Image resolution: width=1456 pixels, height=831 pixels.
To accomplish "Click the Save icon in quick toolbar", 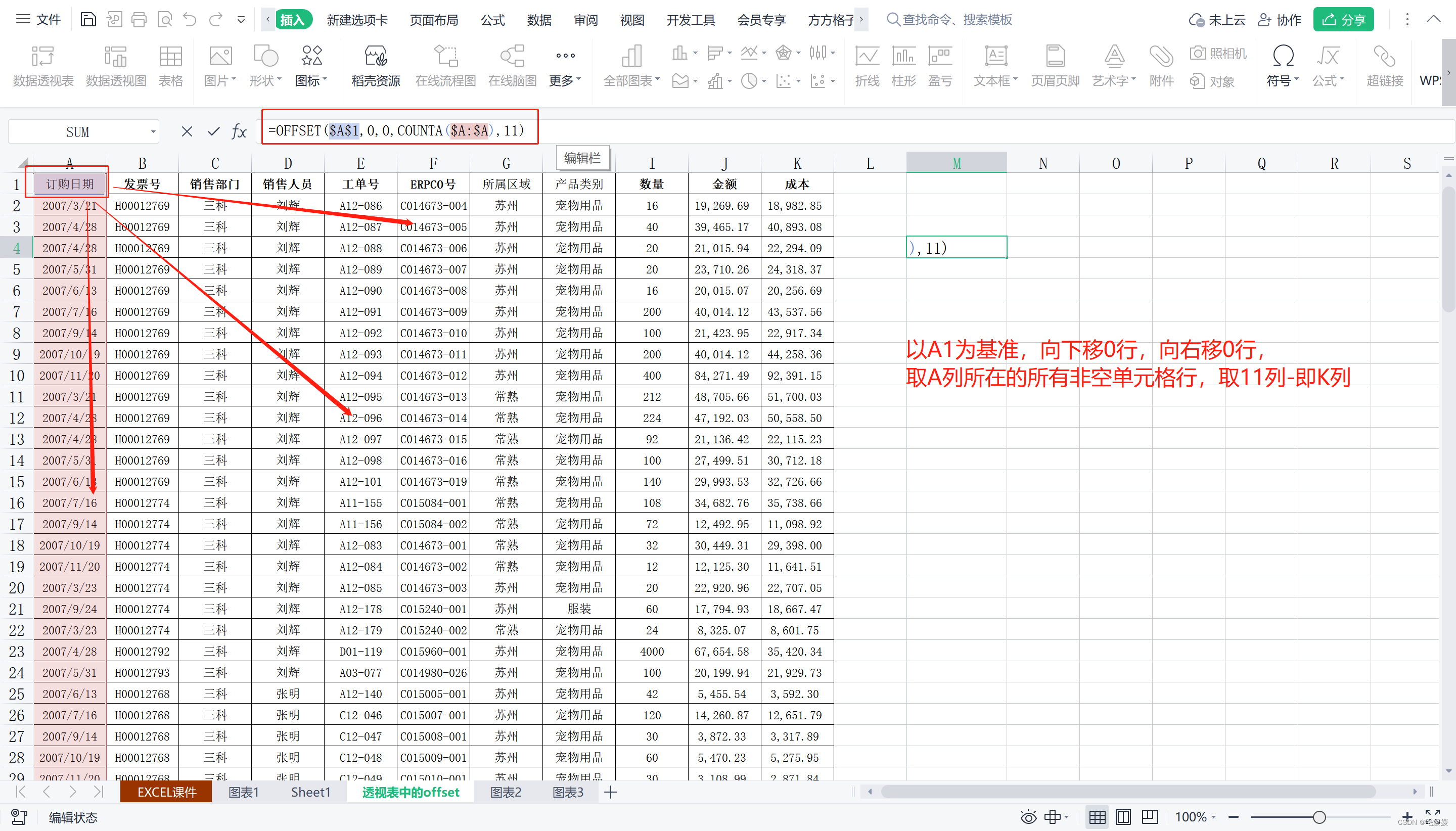I will coord(88,20).
